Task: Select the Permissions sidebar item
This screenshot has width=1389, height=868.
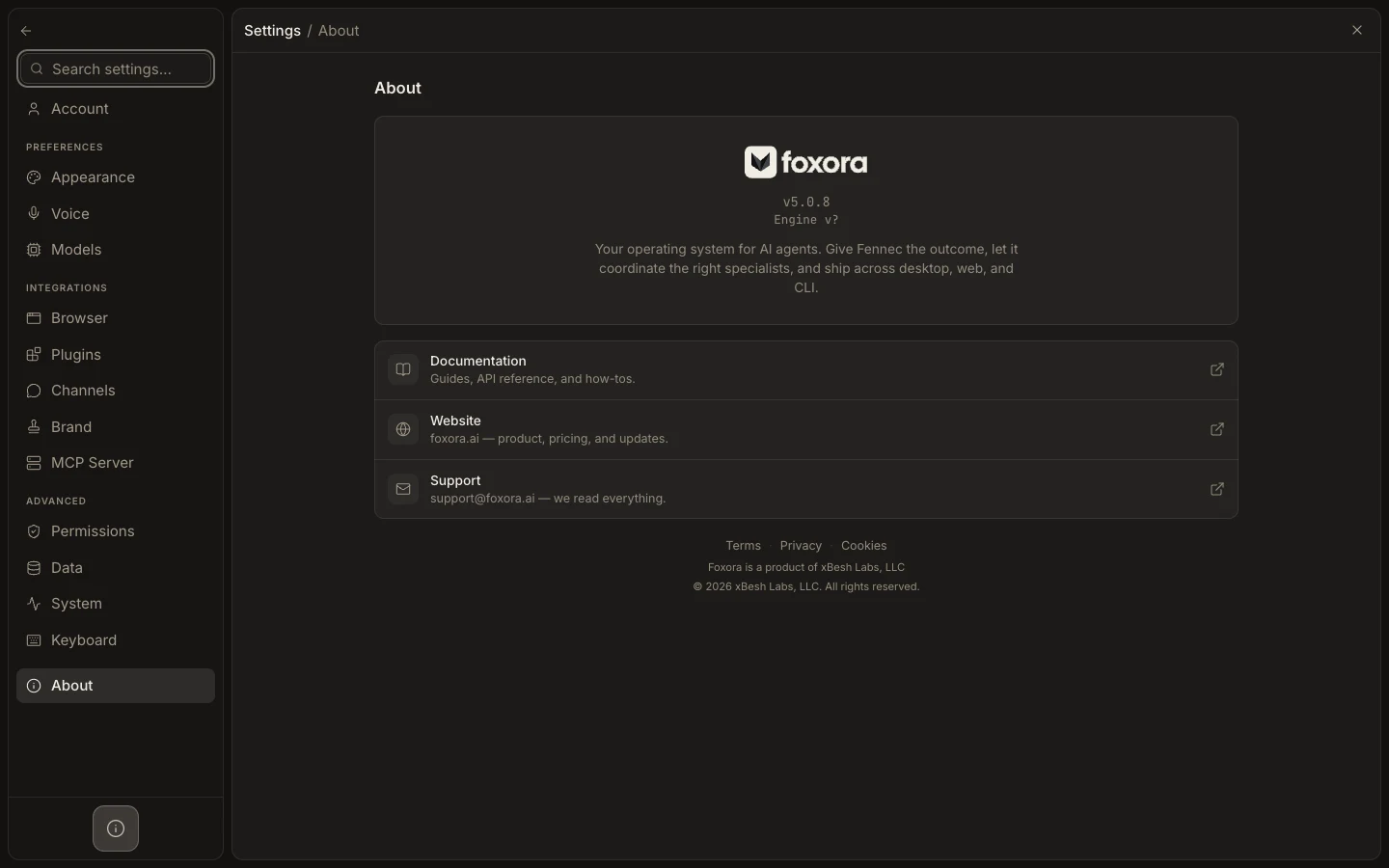Action: tap(116, 531)
